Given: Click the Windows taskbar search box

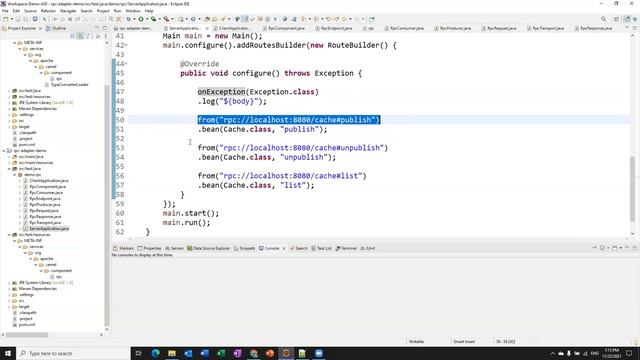Looking at the screenshot, I should pos(73,353).
